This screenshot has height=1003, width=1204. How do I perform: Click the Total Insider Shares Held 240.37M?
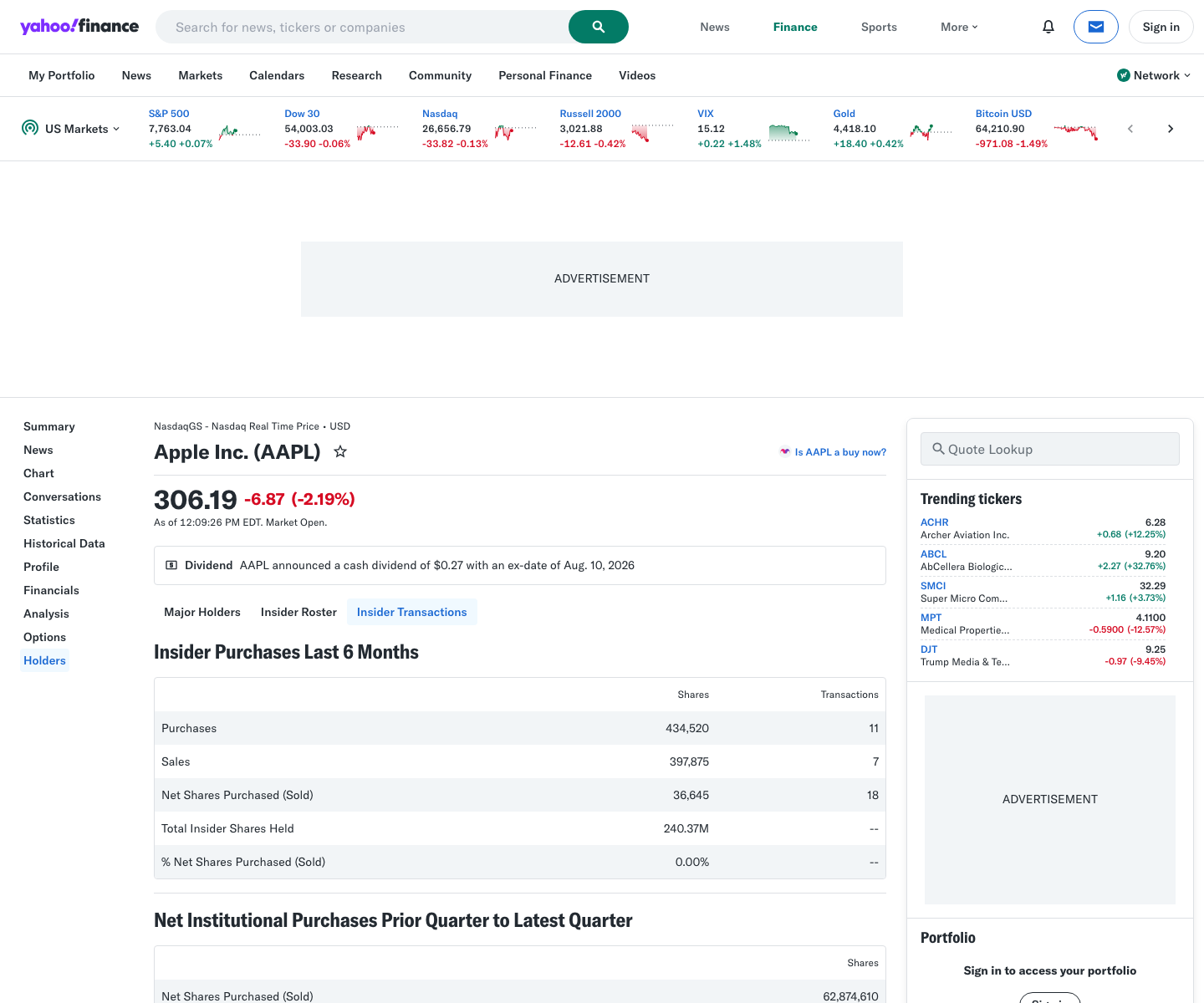pyautogui.click(x=686, y=828)
